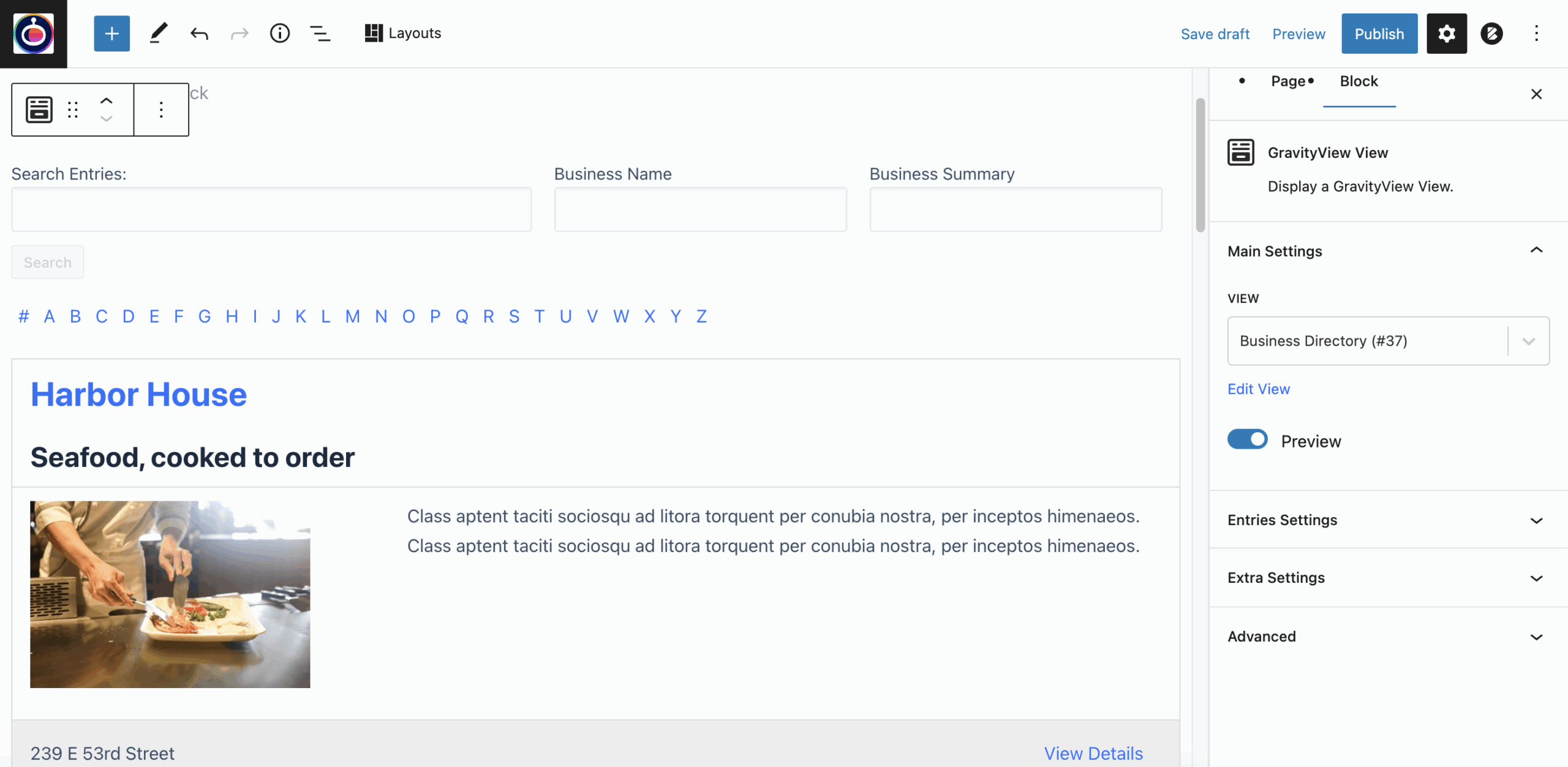The image size is (1568, 767).
Task: Click the Publish button
Action: (x=1379, y=34)
